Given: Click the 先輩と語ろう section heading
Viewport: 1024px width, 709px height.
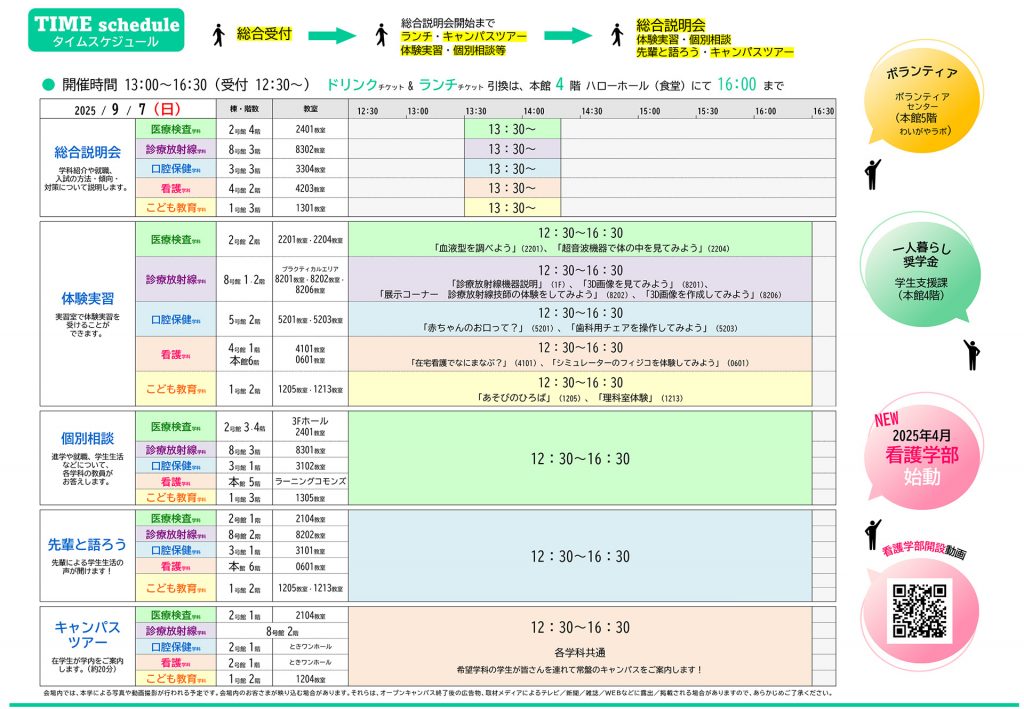Looking at the screenshot, I should (88, 544).
